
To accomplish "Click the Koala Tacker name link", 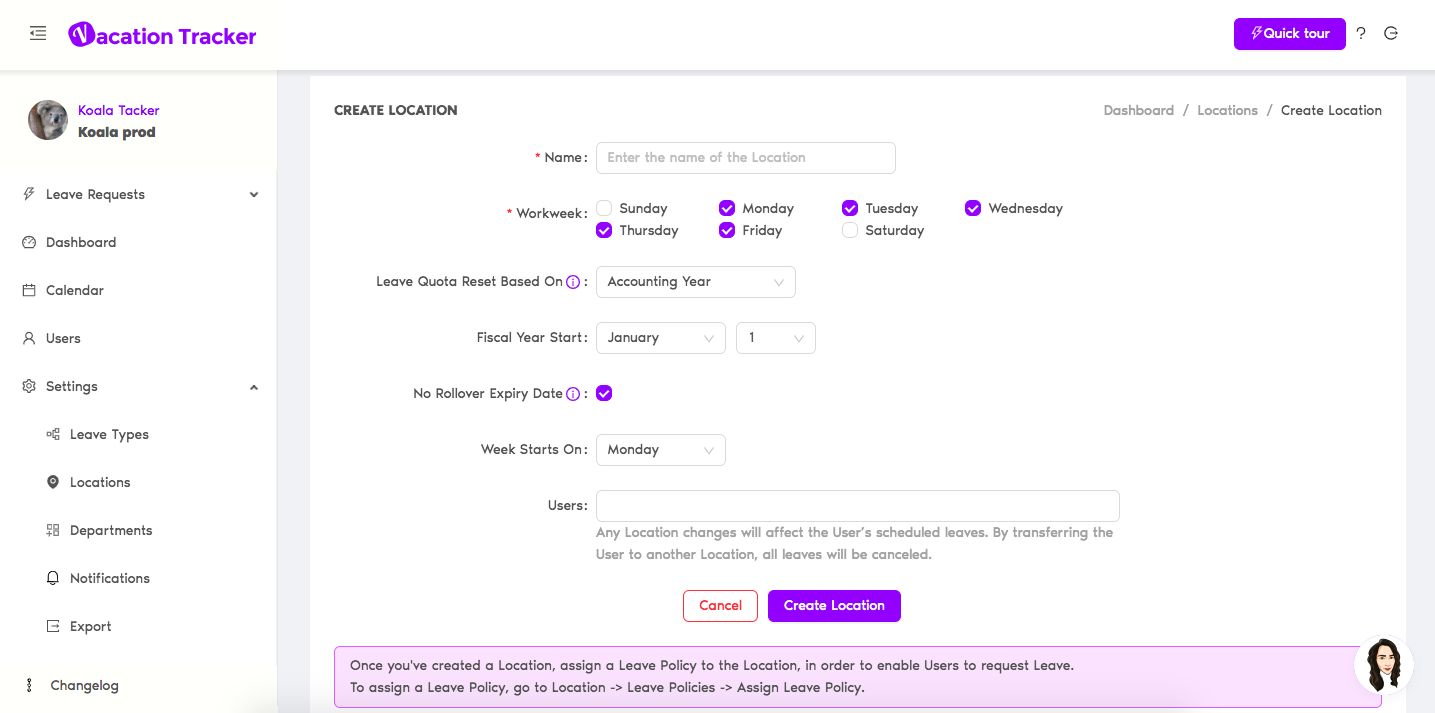I will [x=119, y=110].
